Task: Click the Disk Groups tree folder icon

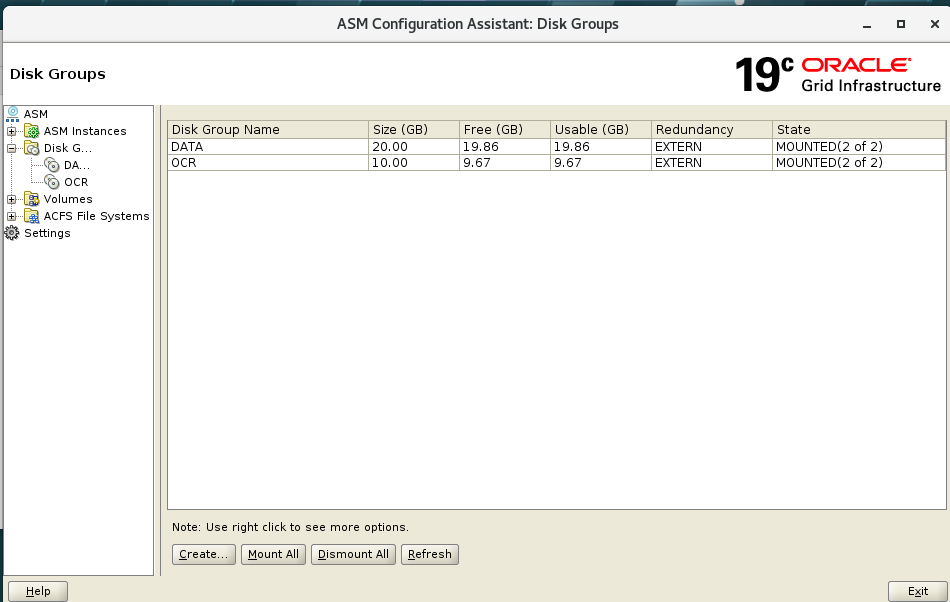Action: click(x=32, y=148)
